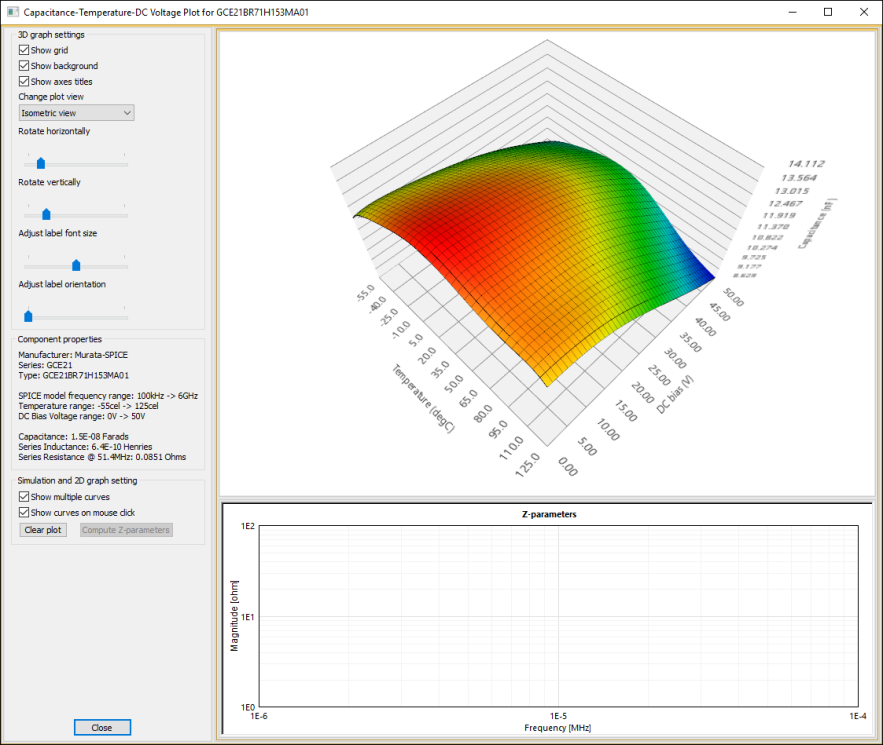Viewport: 883px width, 745px height.
Task: Click the Magnitude [ohm] axis label
Action: click(234, 616)
